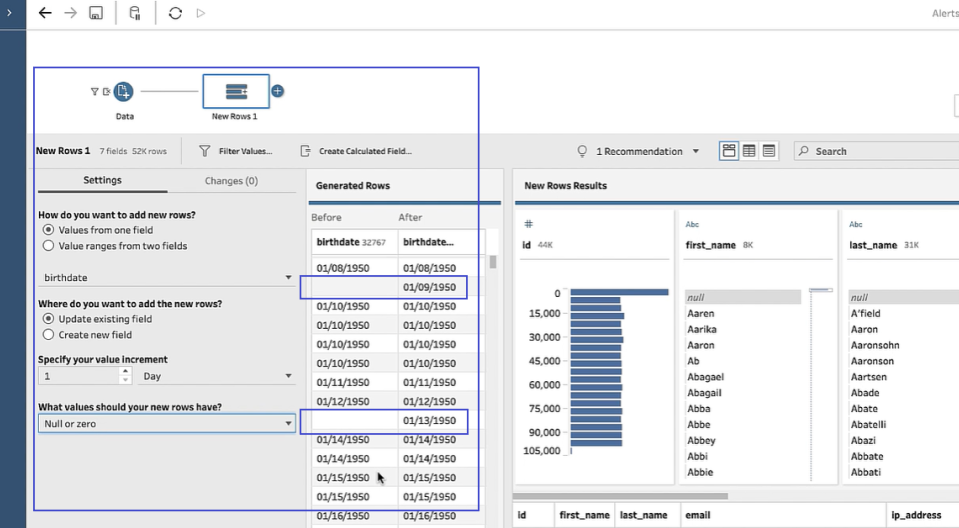The image size is (959, 528).
Task: Expand the left sidebar chevron
Action: coord(9,13)
